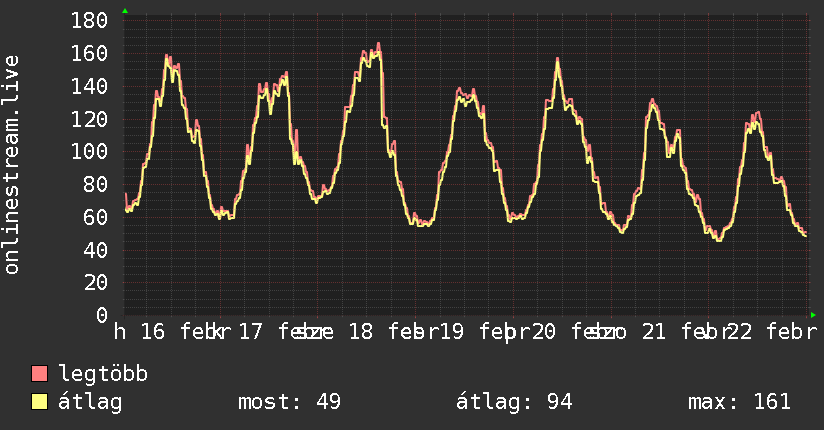Click the yellow átlag legend swatch

pyautogui.click(x=39, y=401)
